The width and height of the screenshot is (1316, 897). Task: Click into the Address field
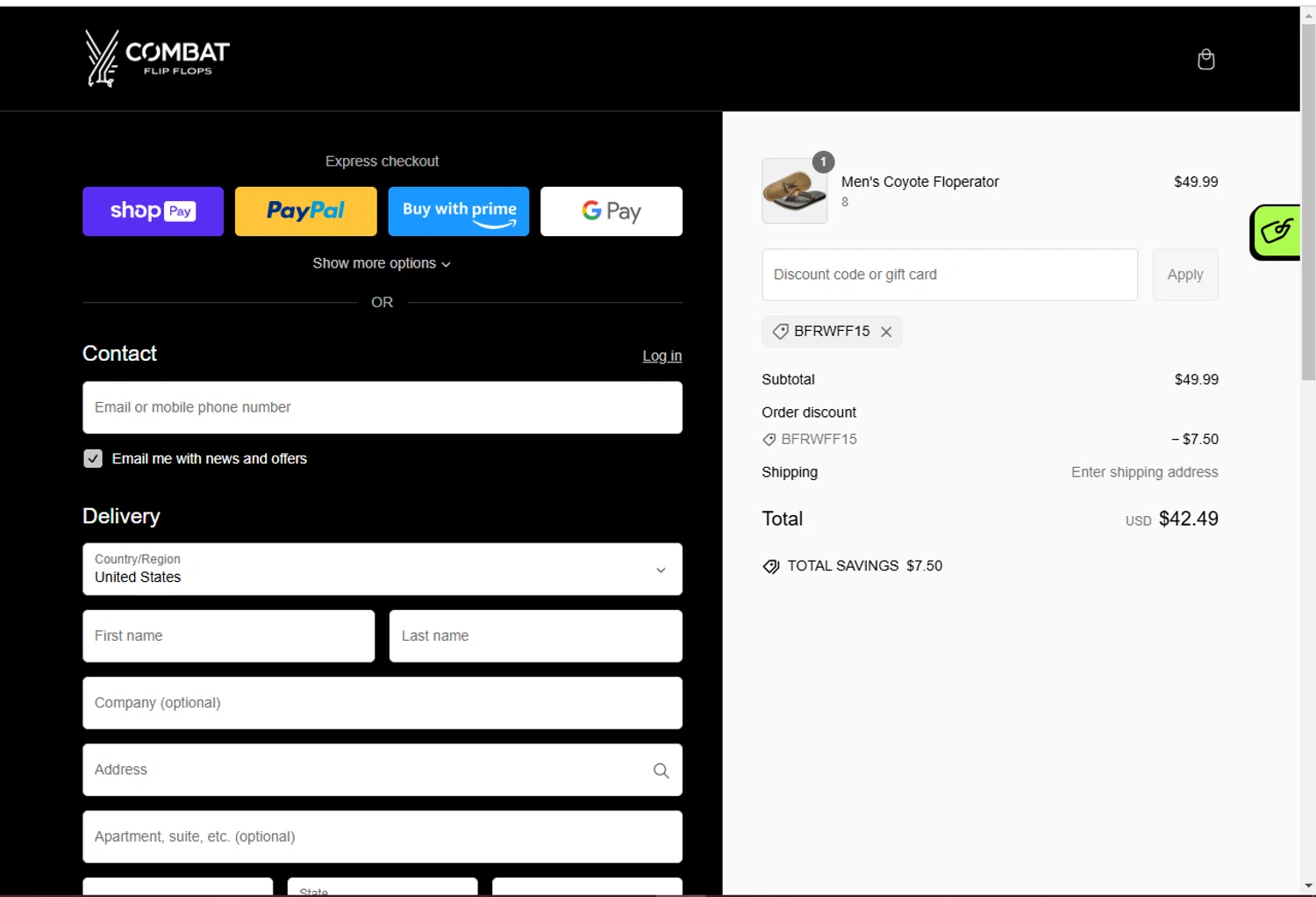click(x=383, y=770)
